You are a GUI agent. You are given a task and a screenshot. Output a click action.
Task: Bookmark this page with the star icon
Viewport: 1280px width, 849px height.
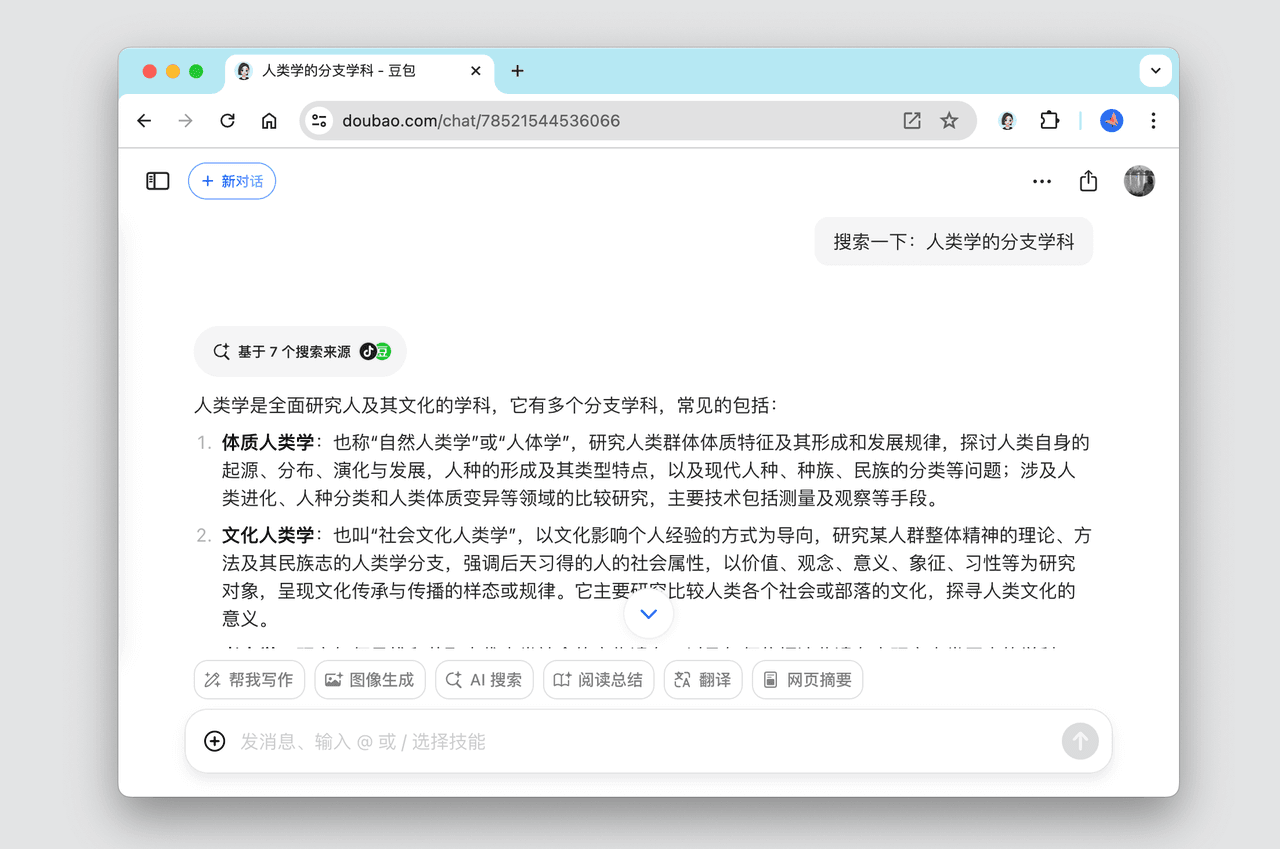click(949, 121)
